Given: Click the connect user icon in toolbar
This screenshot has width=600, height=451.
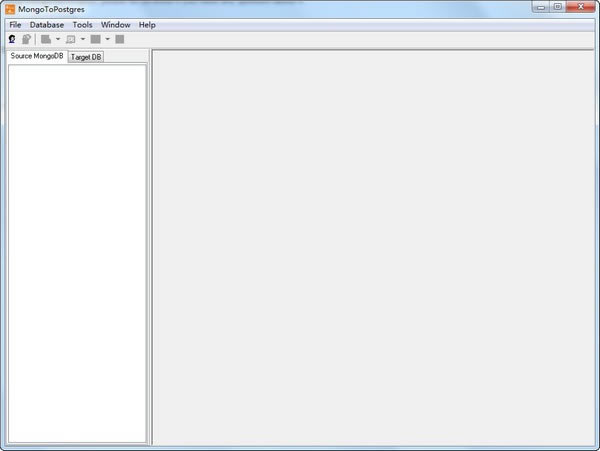Looking at the screenshot, I should pyautogui.click(x=12, y=39).
